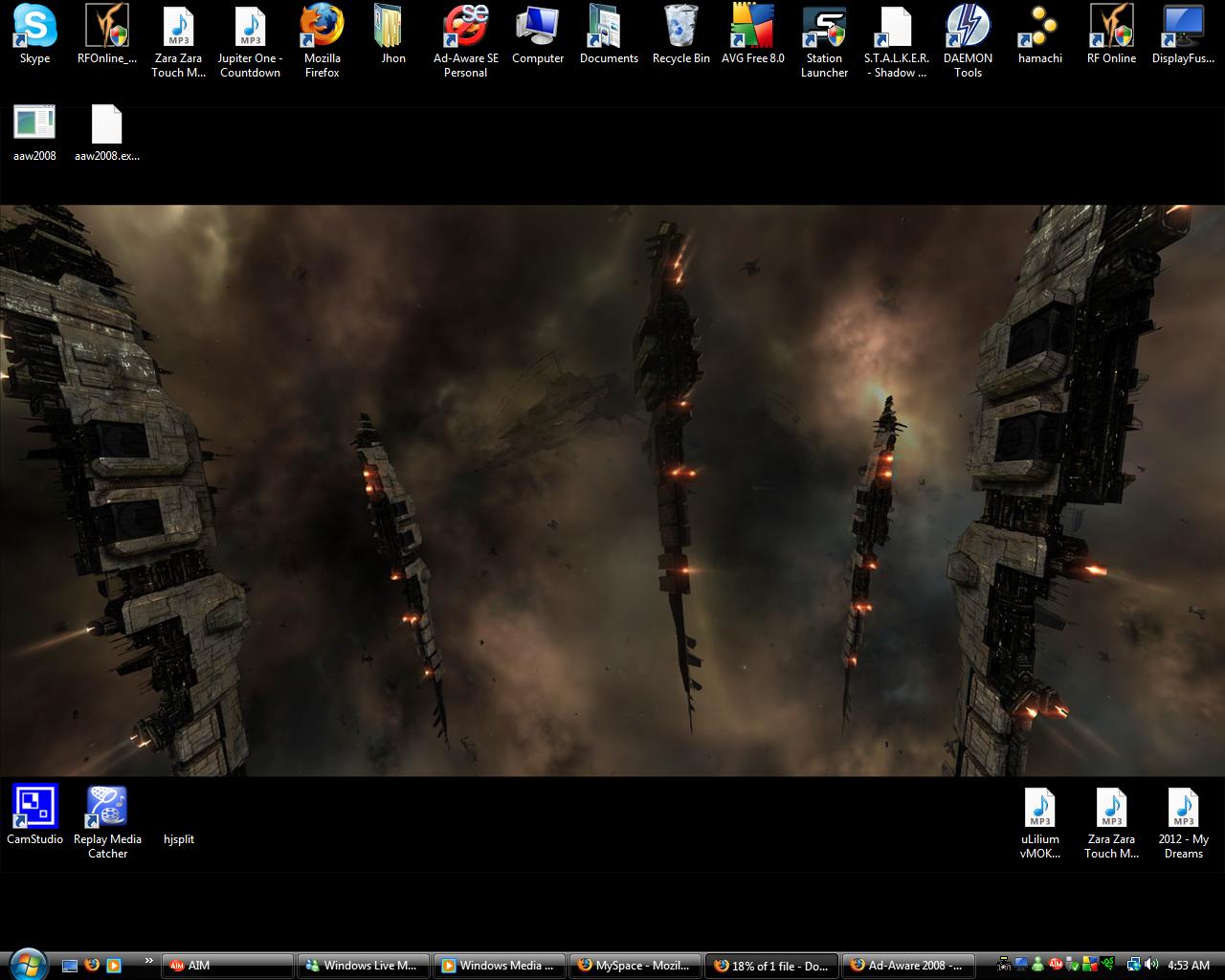This screenshot has height=980, width=1225.
Task: Select the Jhon folder icon
Action: pyautogui.click(x=393, y=35)
